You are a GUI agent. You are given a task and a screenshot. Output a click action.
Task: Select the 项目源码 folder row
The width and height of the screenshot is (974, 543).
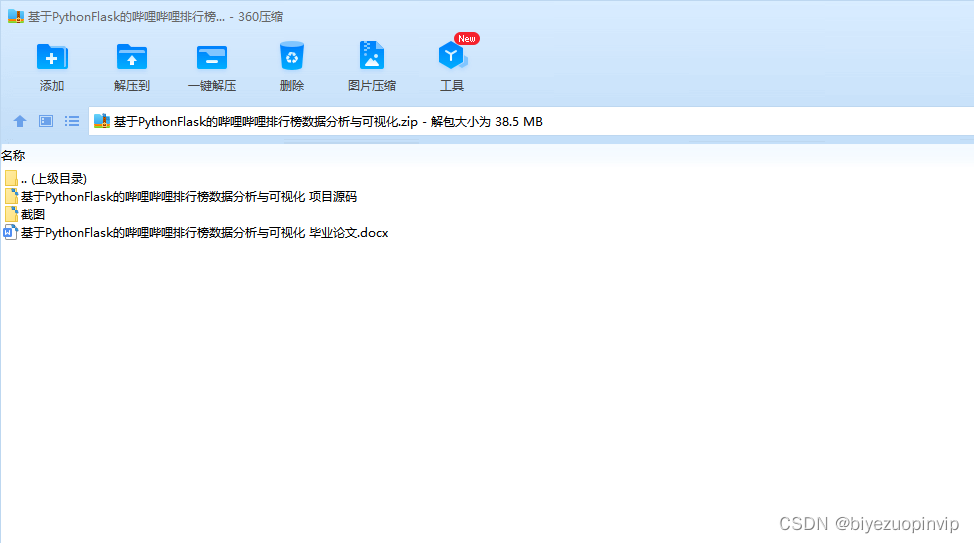coord(180,196)
